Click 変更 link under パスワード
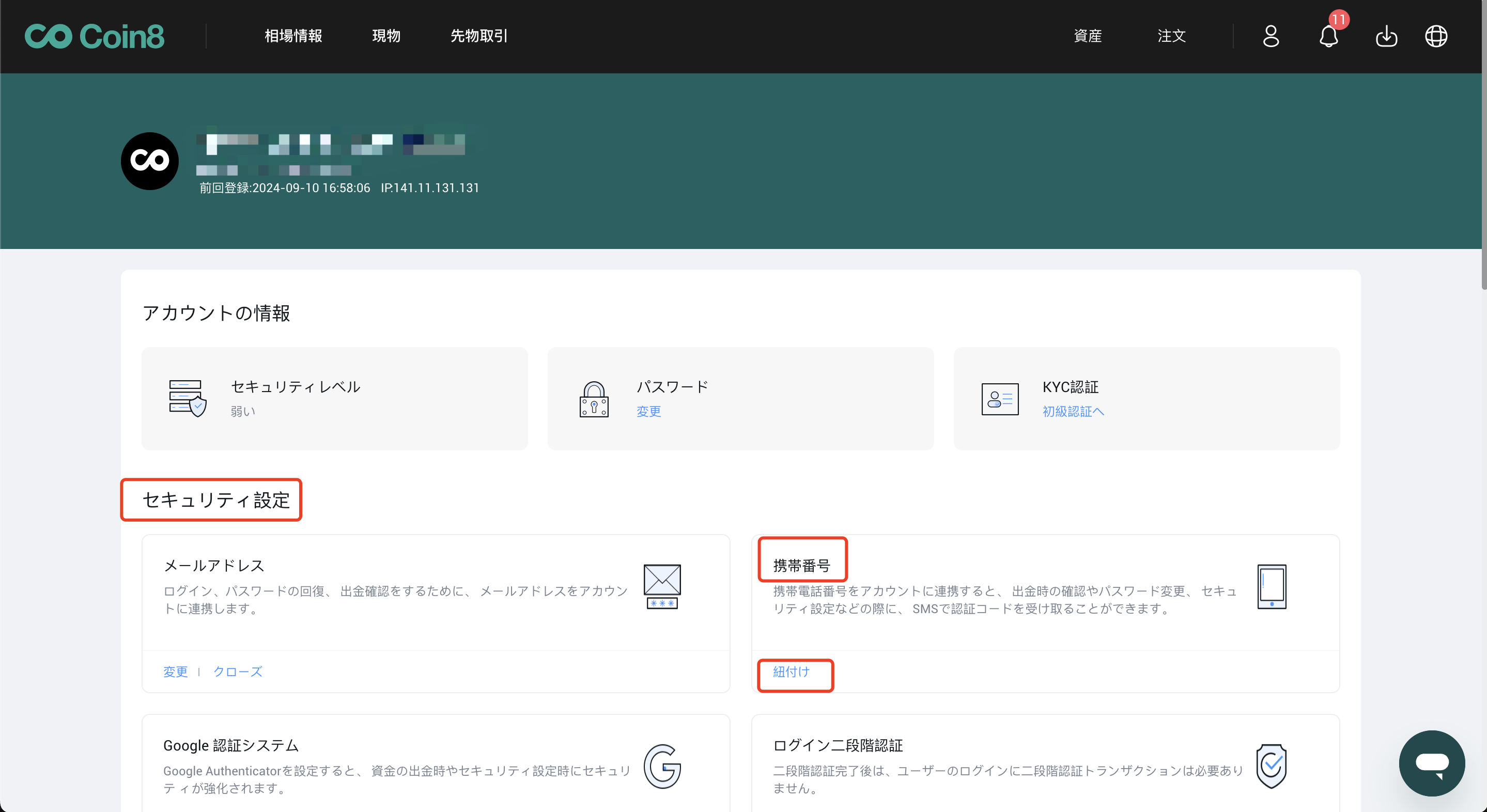This screenshot has width=1487, height=812. [x=648, y=412]
